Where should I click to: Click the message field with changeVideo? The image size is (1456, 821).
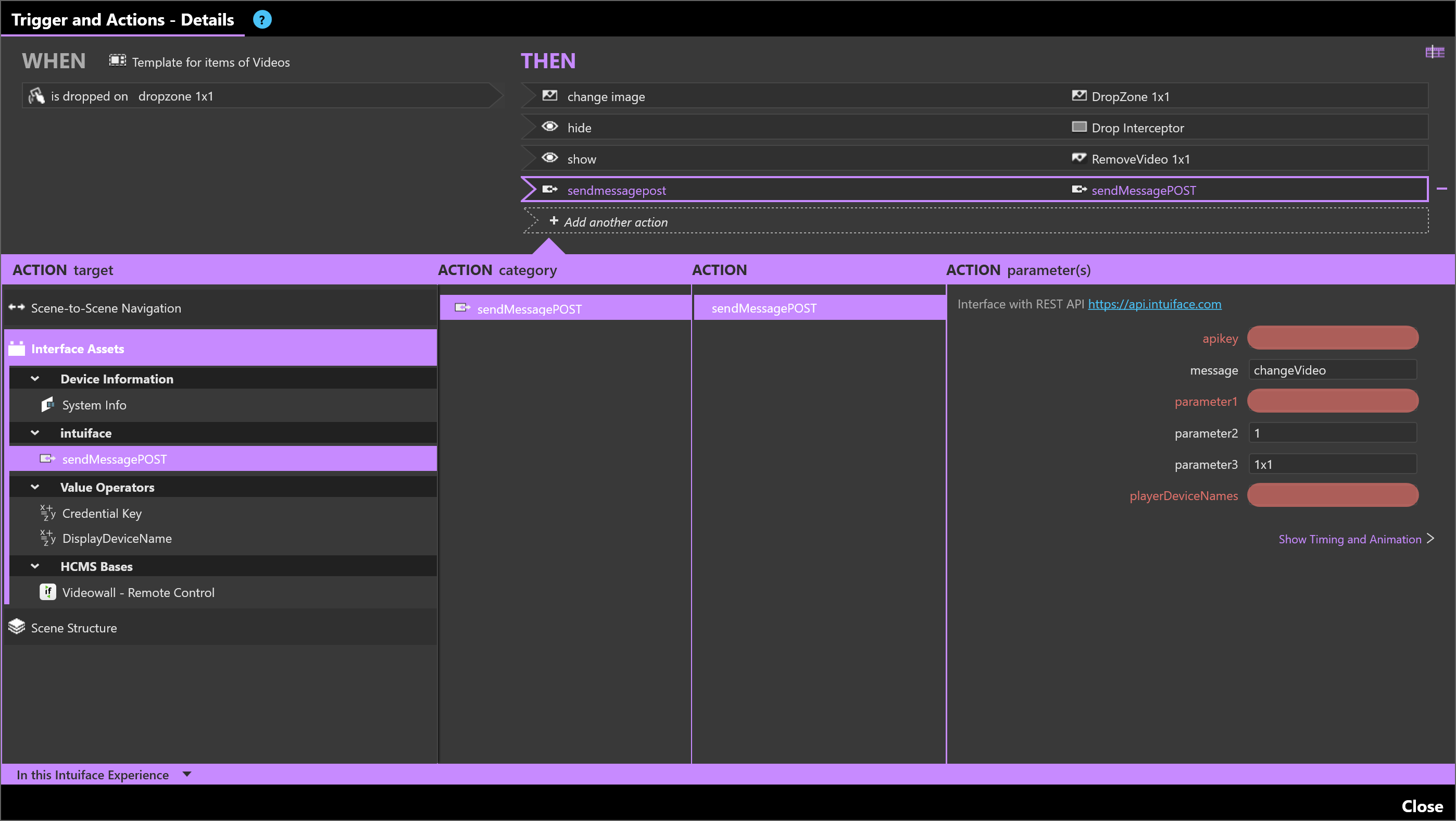1332,370
